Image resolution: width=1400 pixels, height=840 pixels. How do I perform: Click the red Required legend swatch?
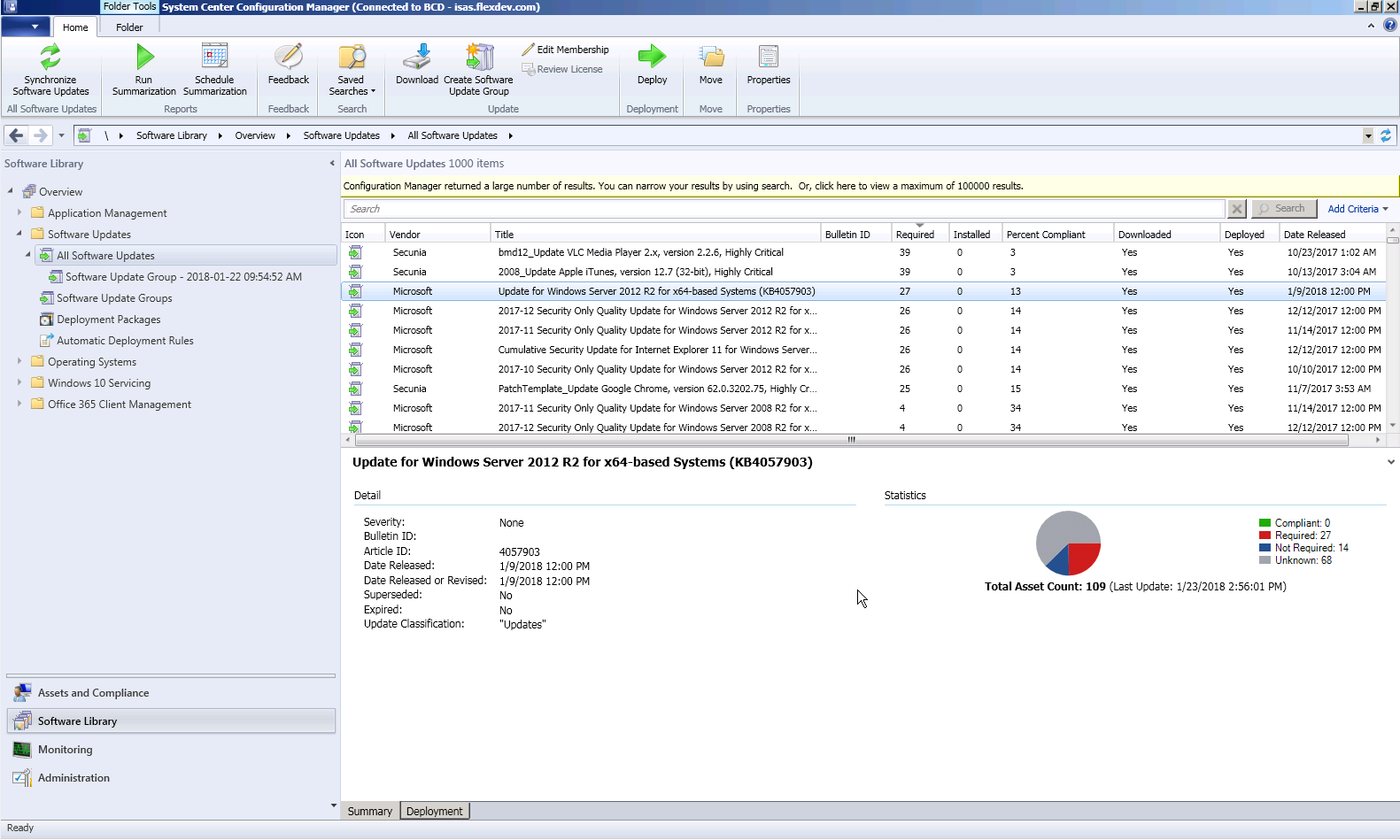click(1265, 536)
